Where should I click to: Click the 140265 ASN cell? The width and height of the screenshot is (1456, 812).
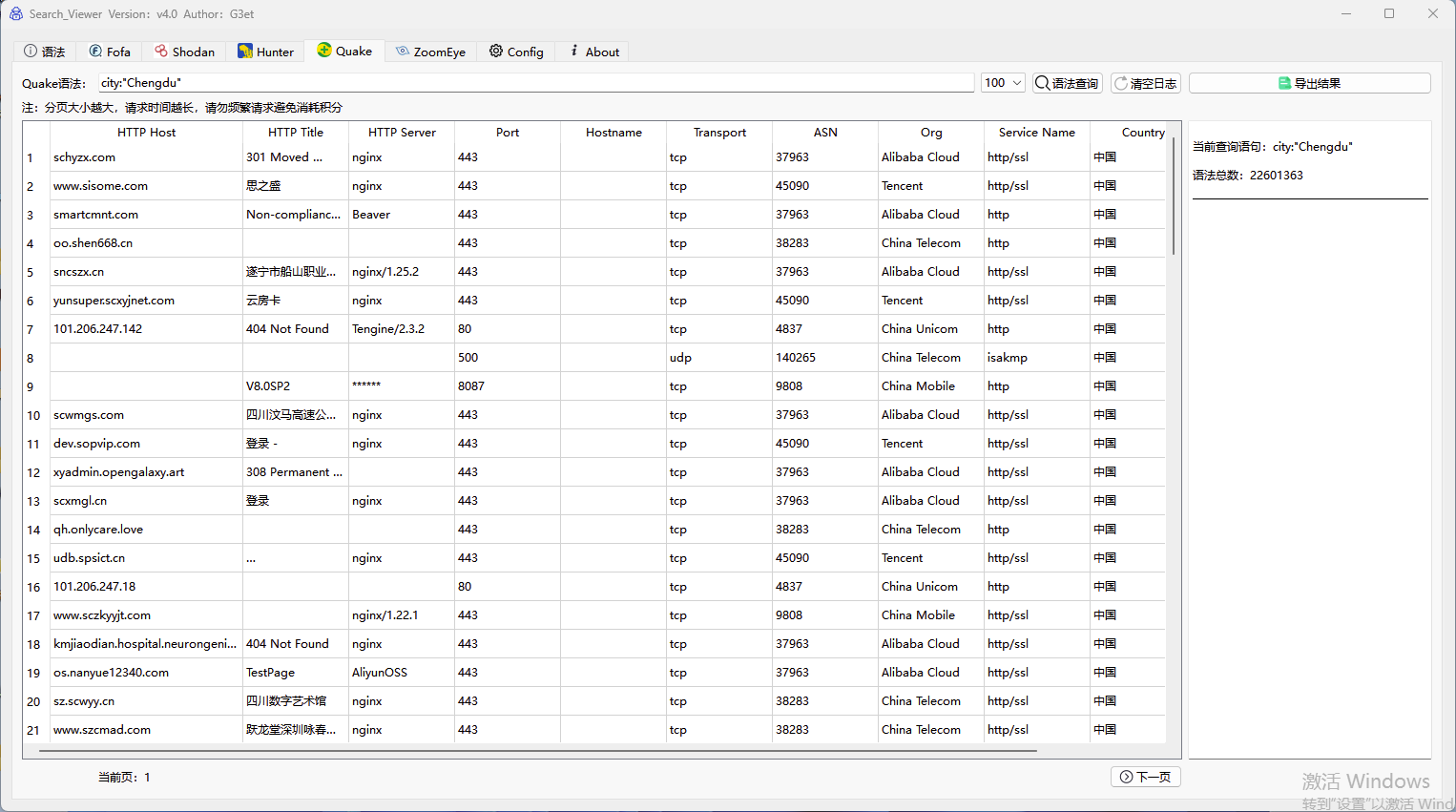(x=825, y=358)
